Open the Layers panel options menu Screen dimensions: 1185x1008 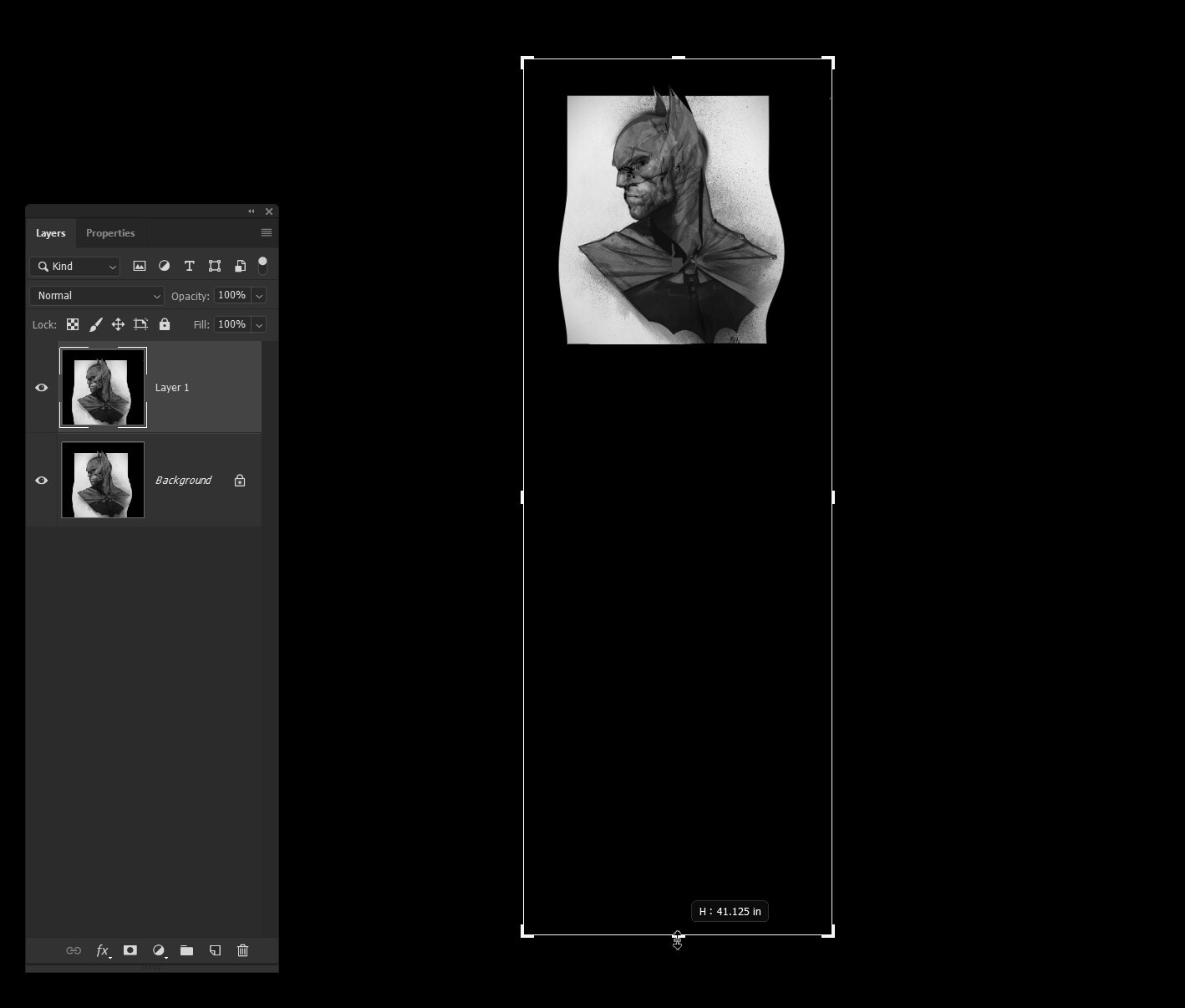point(267,232)
